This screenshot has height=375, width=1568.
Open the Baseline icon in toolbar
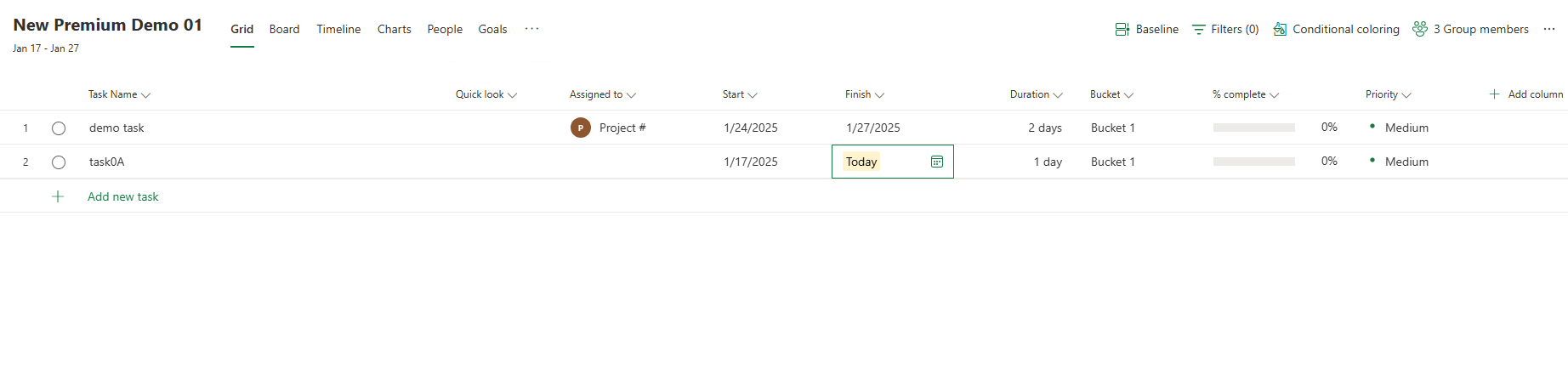(1122, 29)
